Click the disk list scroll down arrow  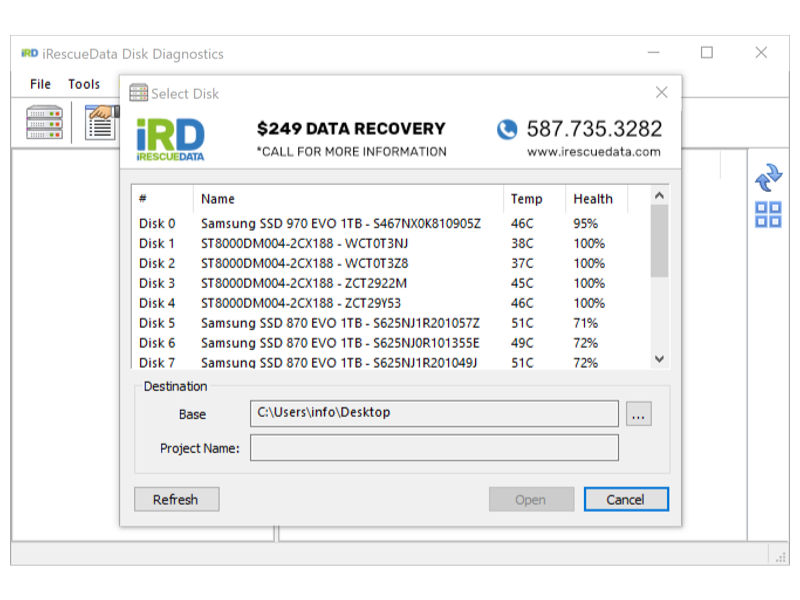coord(659,359)
